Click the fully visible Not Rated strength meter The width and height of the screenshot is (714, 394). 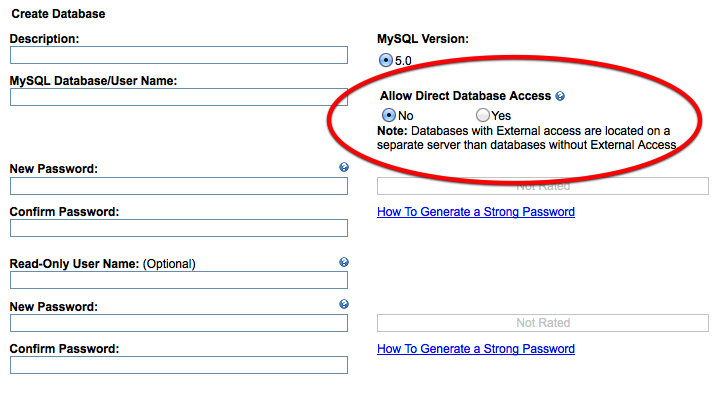(543, 323)
